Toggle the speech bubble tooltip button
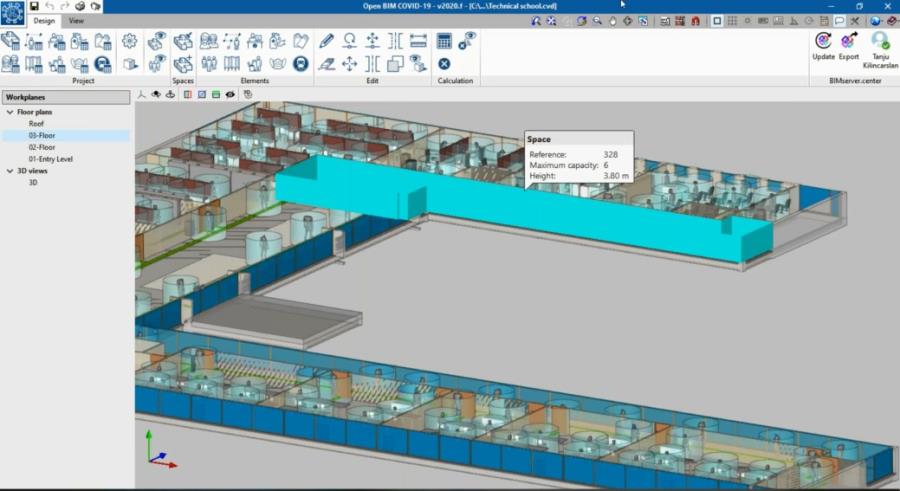The width and height of the screenshot is (900, 491). click(x=839, y=21)
